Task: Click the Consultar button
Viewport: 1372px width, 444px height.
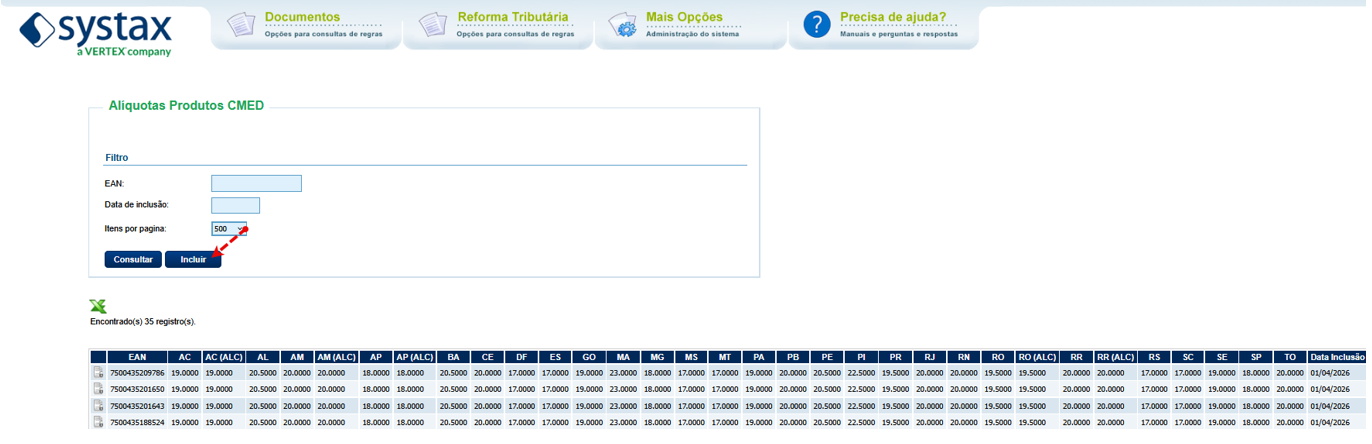Action: [133, 259]
